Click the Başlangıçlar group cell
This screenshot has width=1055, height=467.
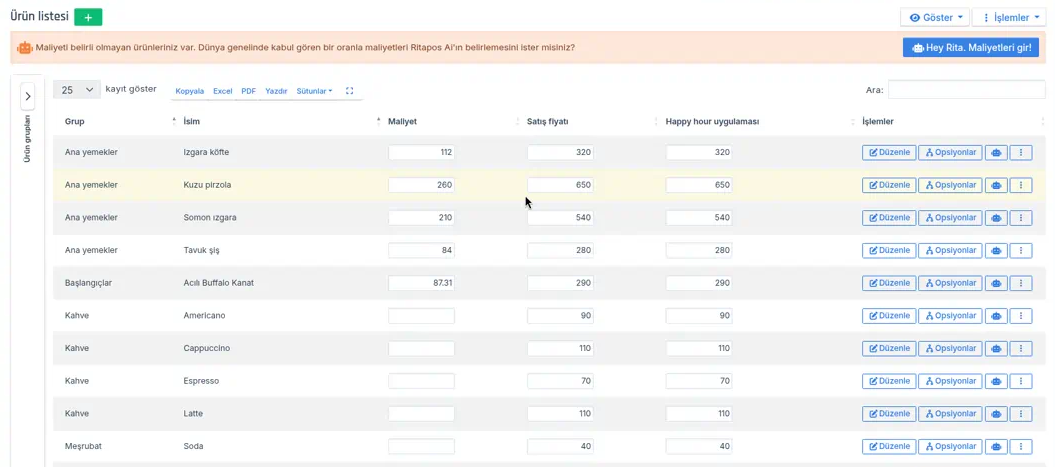(x=88, y=283)
